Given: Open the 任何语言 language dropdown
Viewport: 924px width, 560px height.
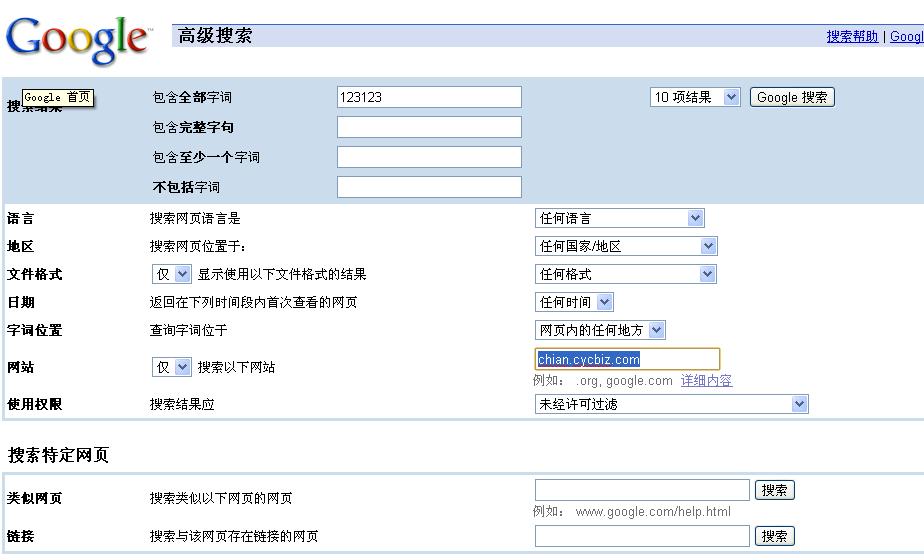Looking at the screenshot, I should click(x=619, y=218).
